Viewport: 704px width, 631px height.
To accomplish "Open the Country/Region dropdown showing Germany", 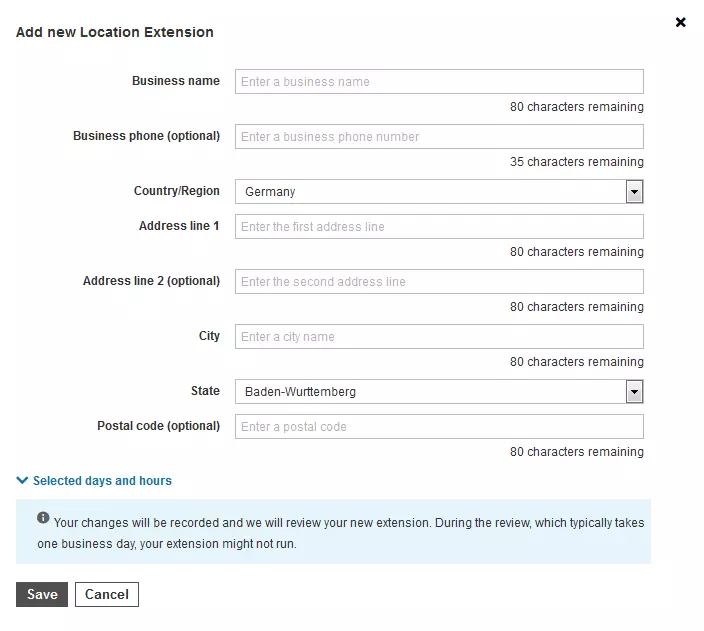I will point(438,192).
